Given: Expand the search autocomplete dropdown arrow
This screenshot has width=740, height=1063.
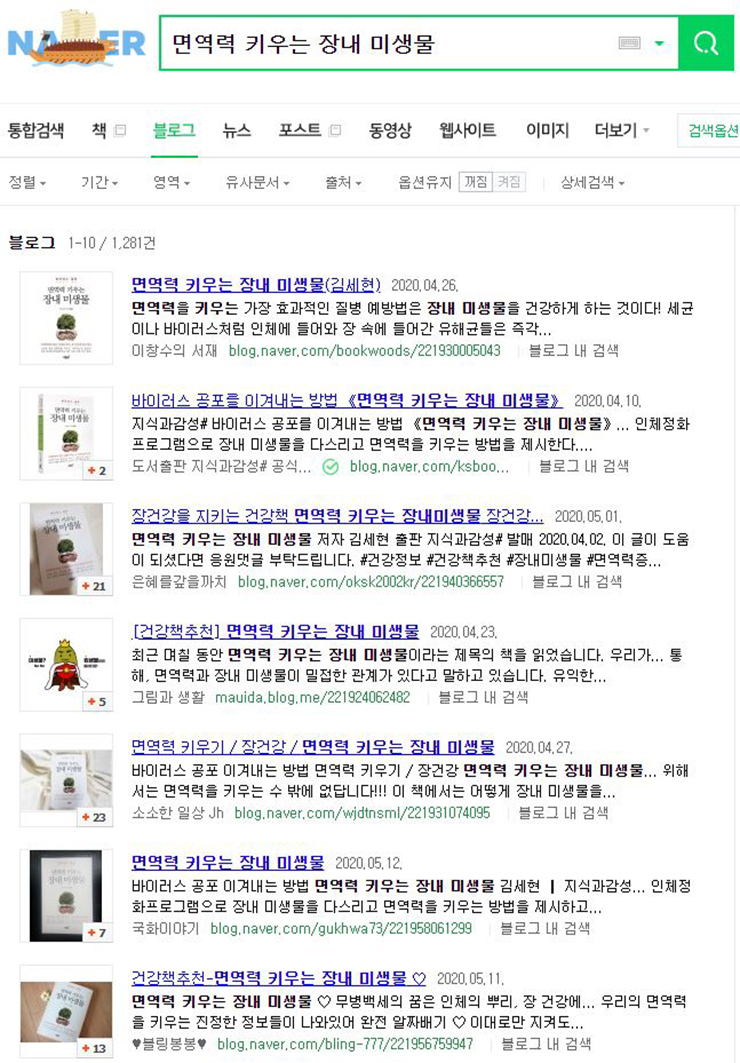Looking at the screenshot, I should 659,43.
